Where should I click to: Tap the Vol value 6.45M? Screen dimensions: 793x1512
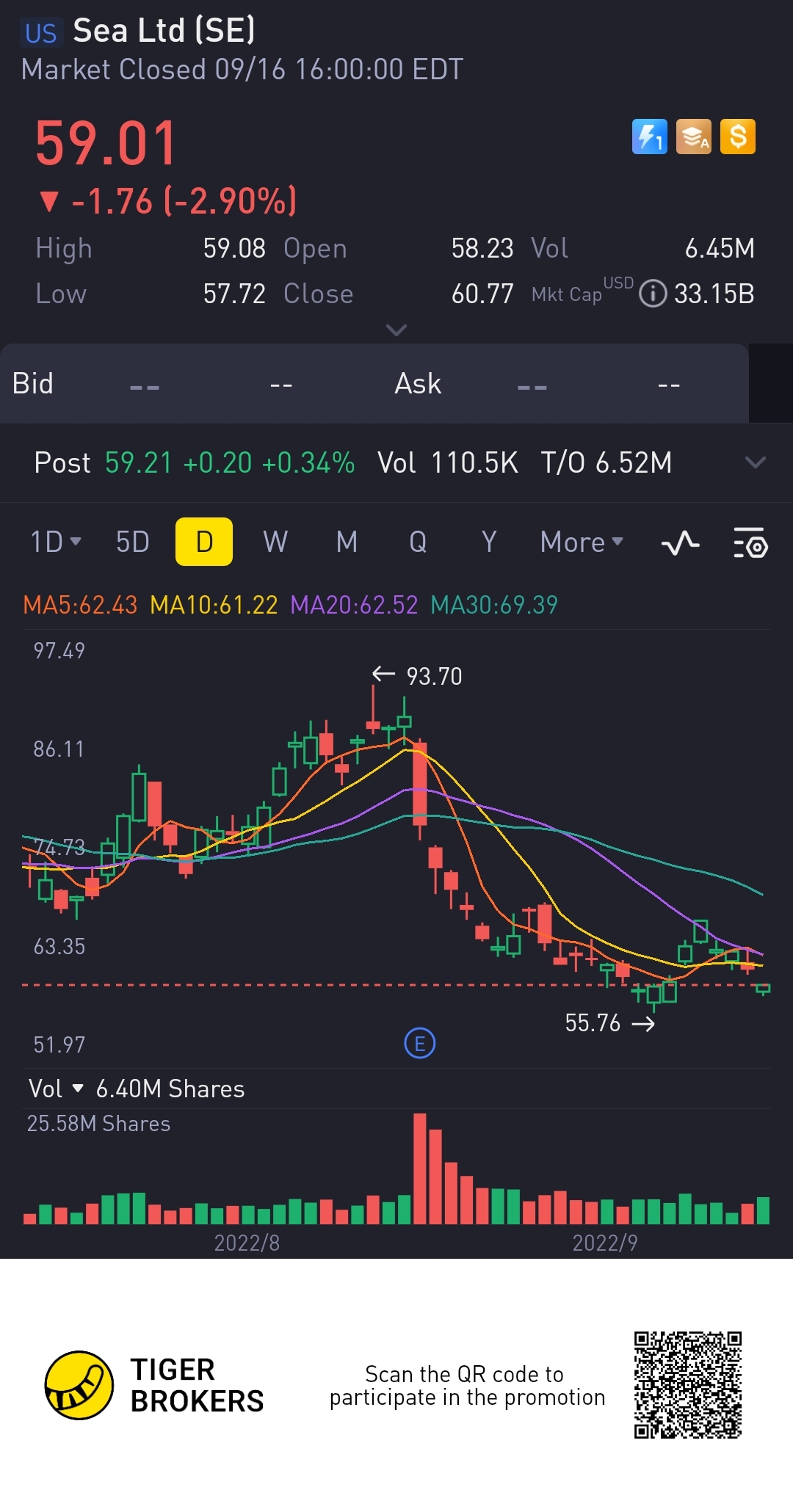pos(720,248)
